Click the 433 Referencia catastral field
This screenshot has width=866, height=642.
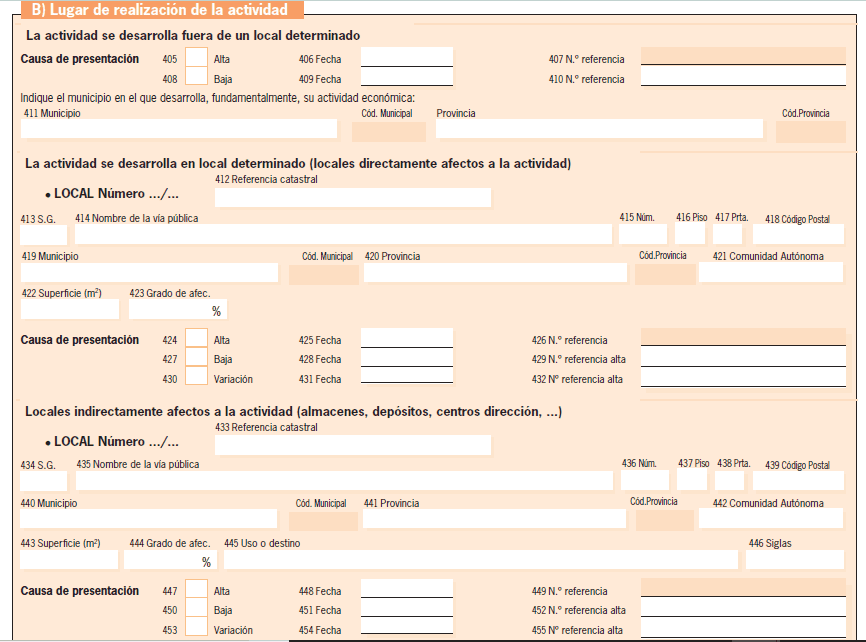click(353, 445)
